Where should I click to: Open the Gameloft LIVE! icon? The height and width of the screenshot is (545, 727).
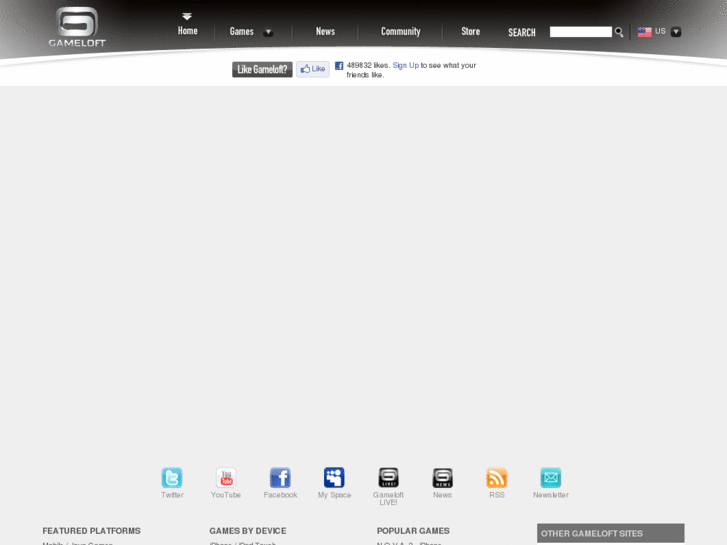pos(388,478)
